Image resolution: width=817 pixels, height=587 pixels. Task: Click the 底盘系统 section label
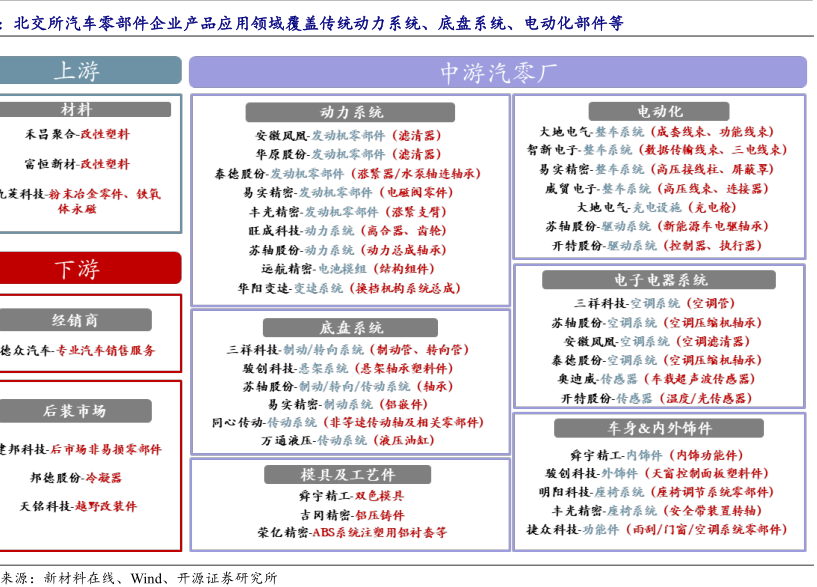tap(351, 328)
